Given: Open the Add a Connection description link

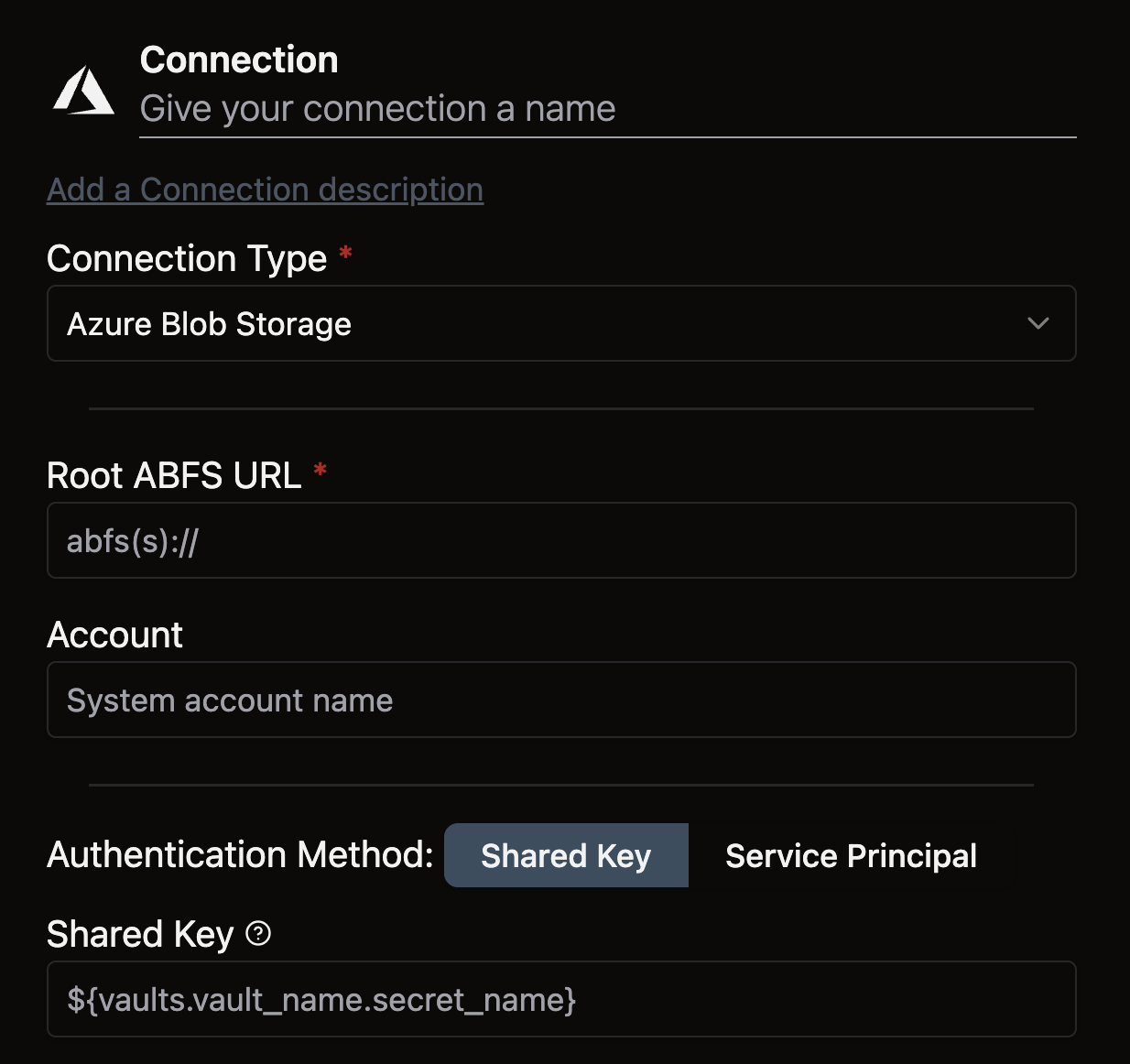Looking at the screenshot, I should tap(265, 190).
